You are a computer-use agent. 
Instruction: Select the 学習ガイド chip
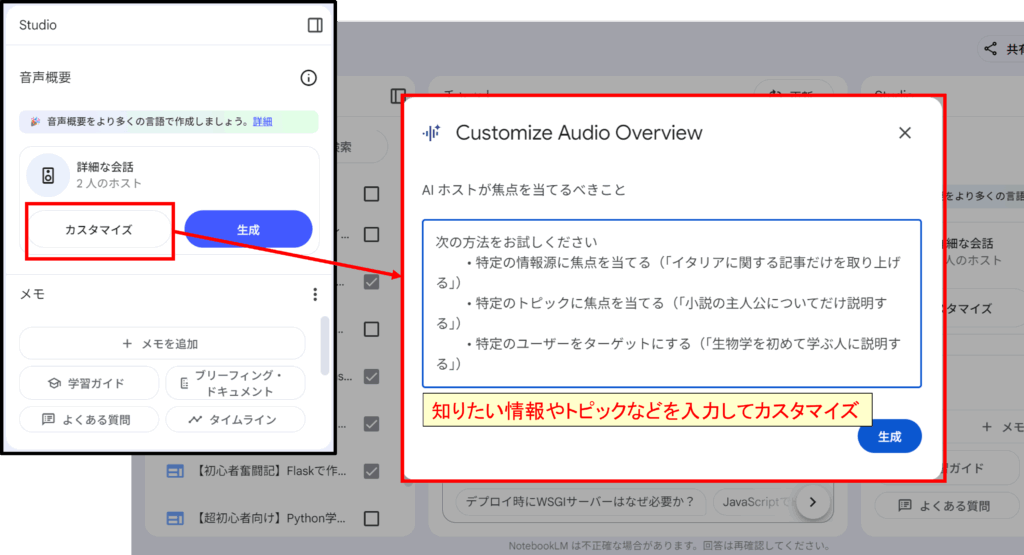[x=89, y=383]
